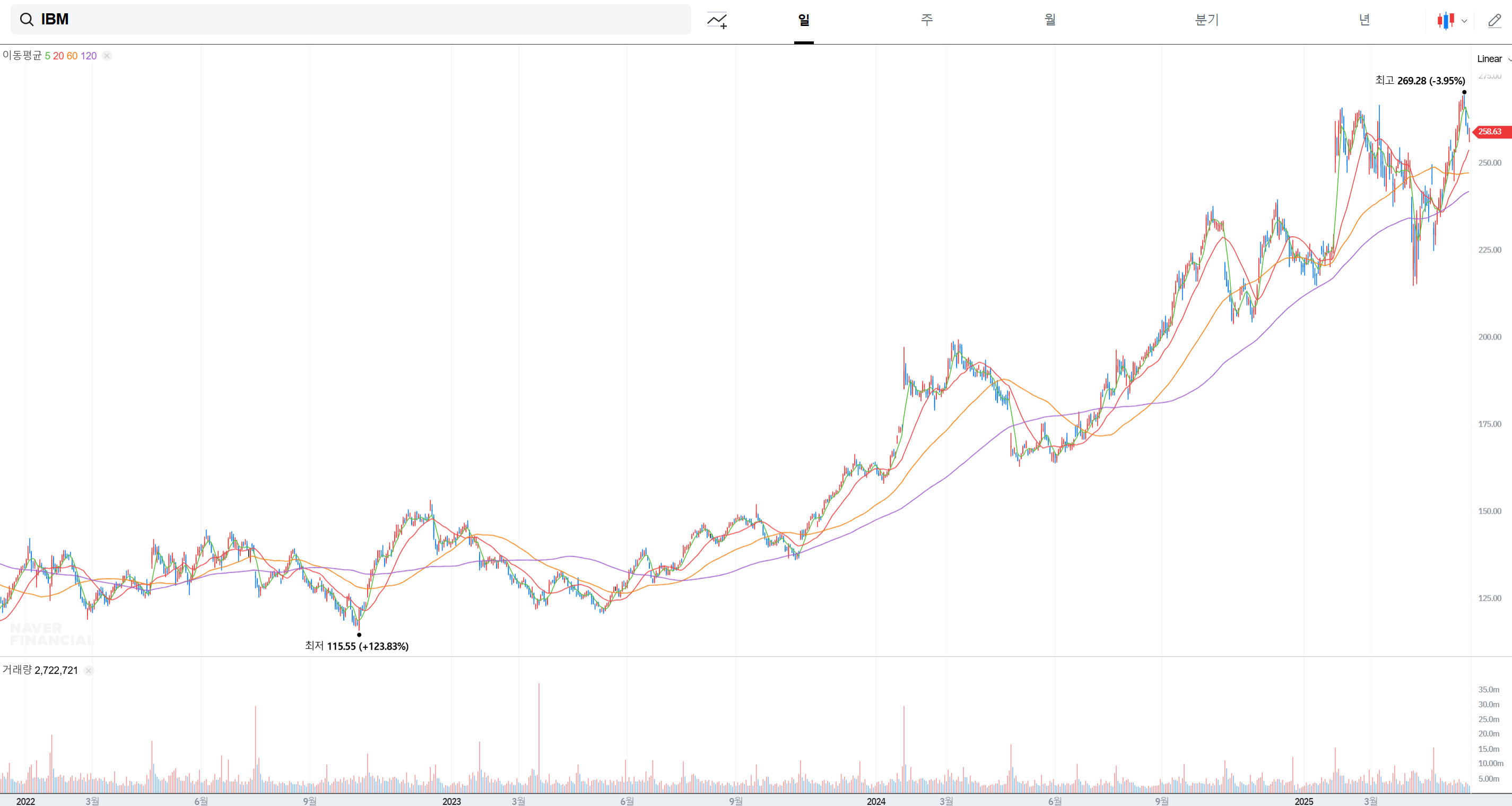Click the purple 120 moving average period
Image resolution: width=1512 pixels, height=806 pixels.
coord(89,56)
